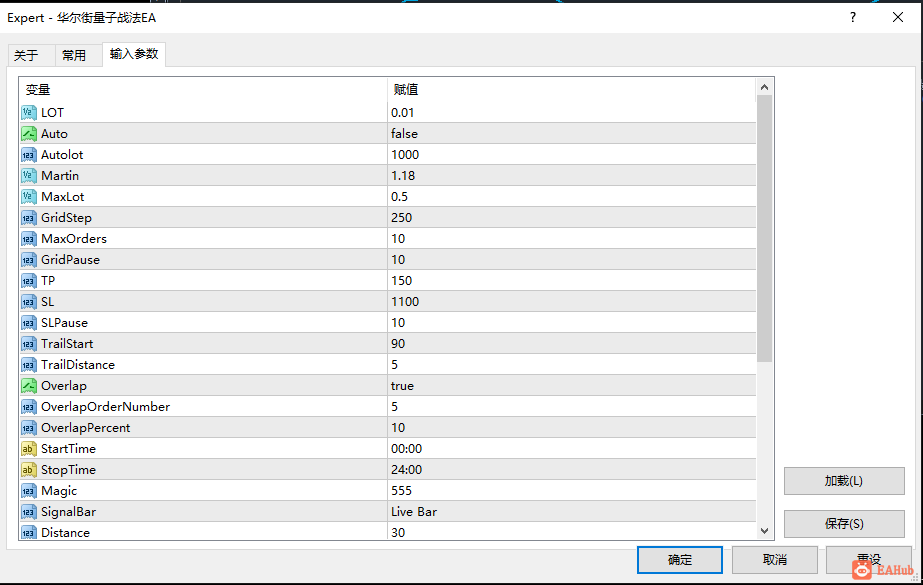Toggle the Overlap value set to true
This screenshot has height=585, width=923.
572,385
